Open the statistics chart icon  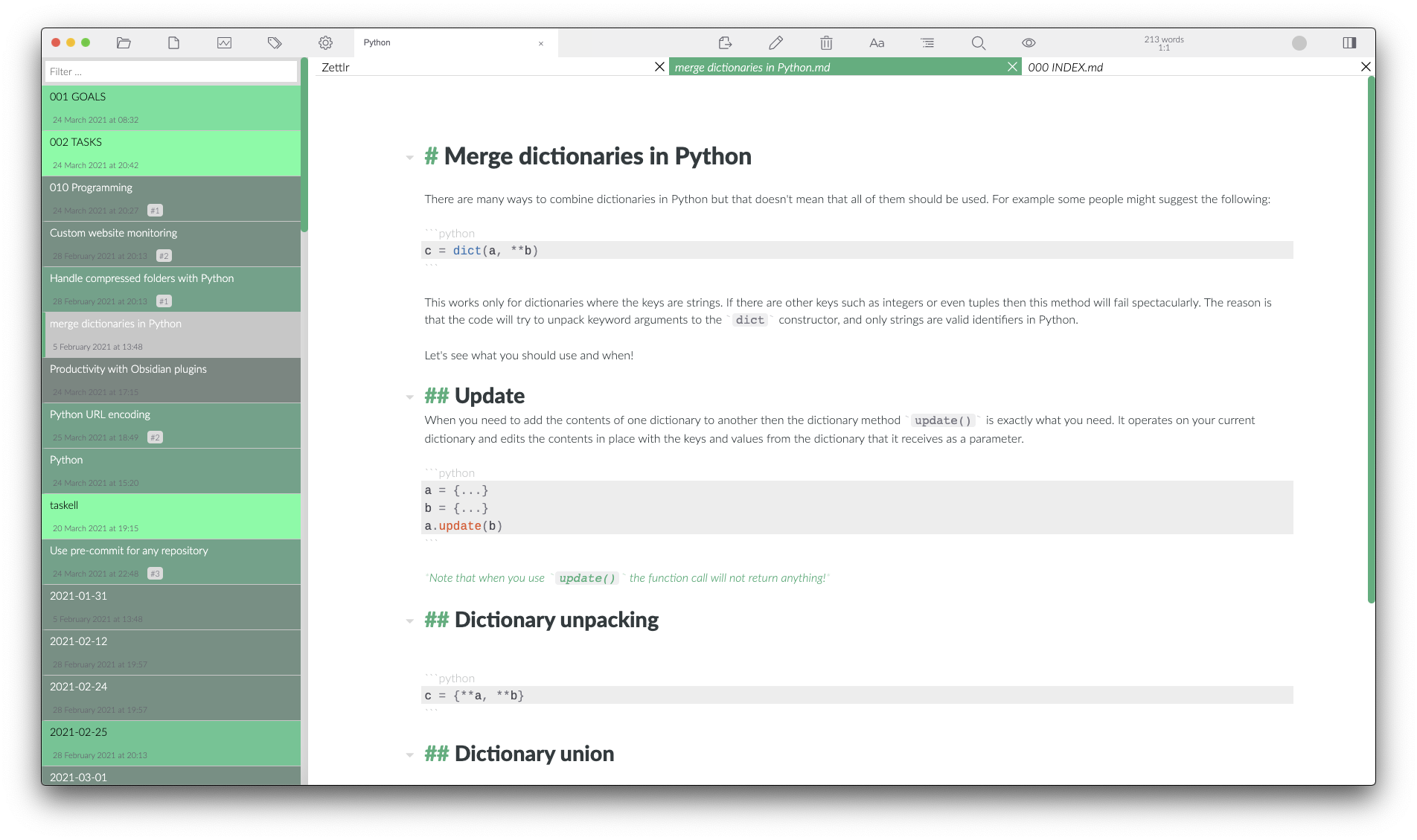pyautogui.click(x=224, y=43)
